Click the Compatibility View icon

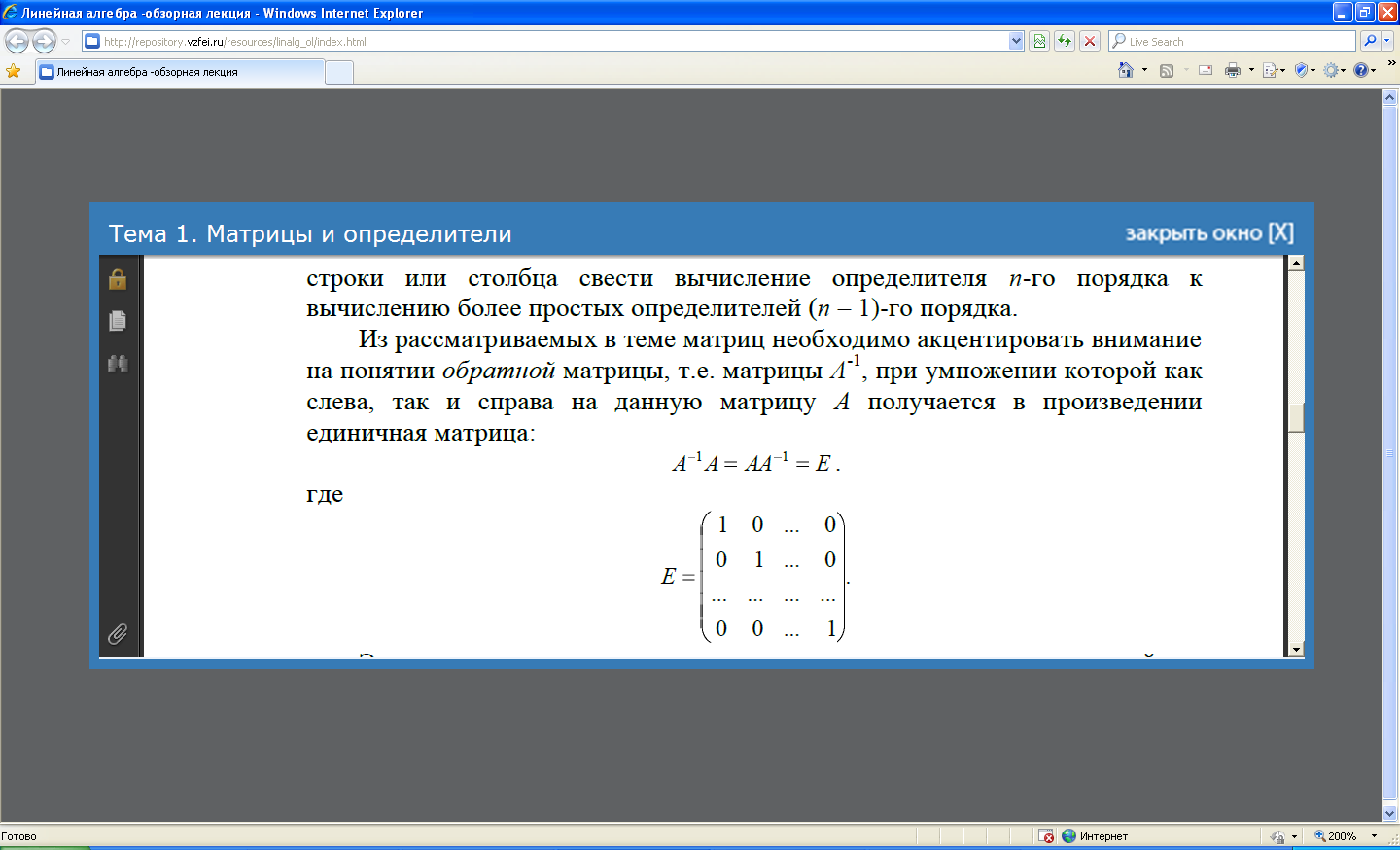[1039, 41]
